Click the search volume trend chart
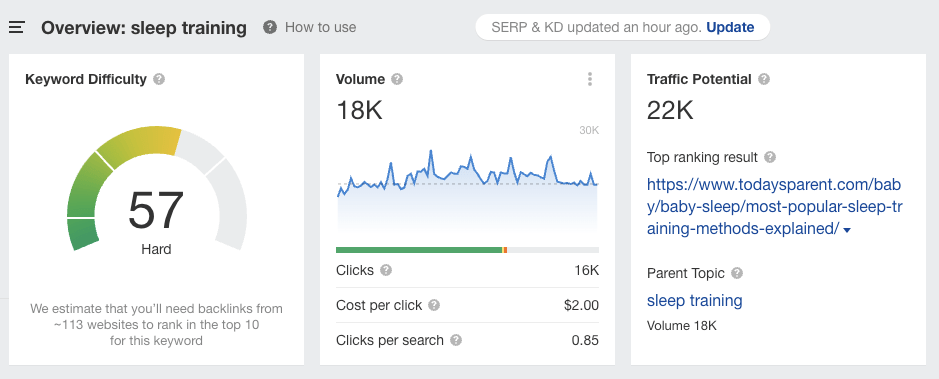Viewport: 939px width, 379px height. (x=468, y=189)
